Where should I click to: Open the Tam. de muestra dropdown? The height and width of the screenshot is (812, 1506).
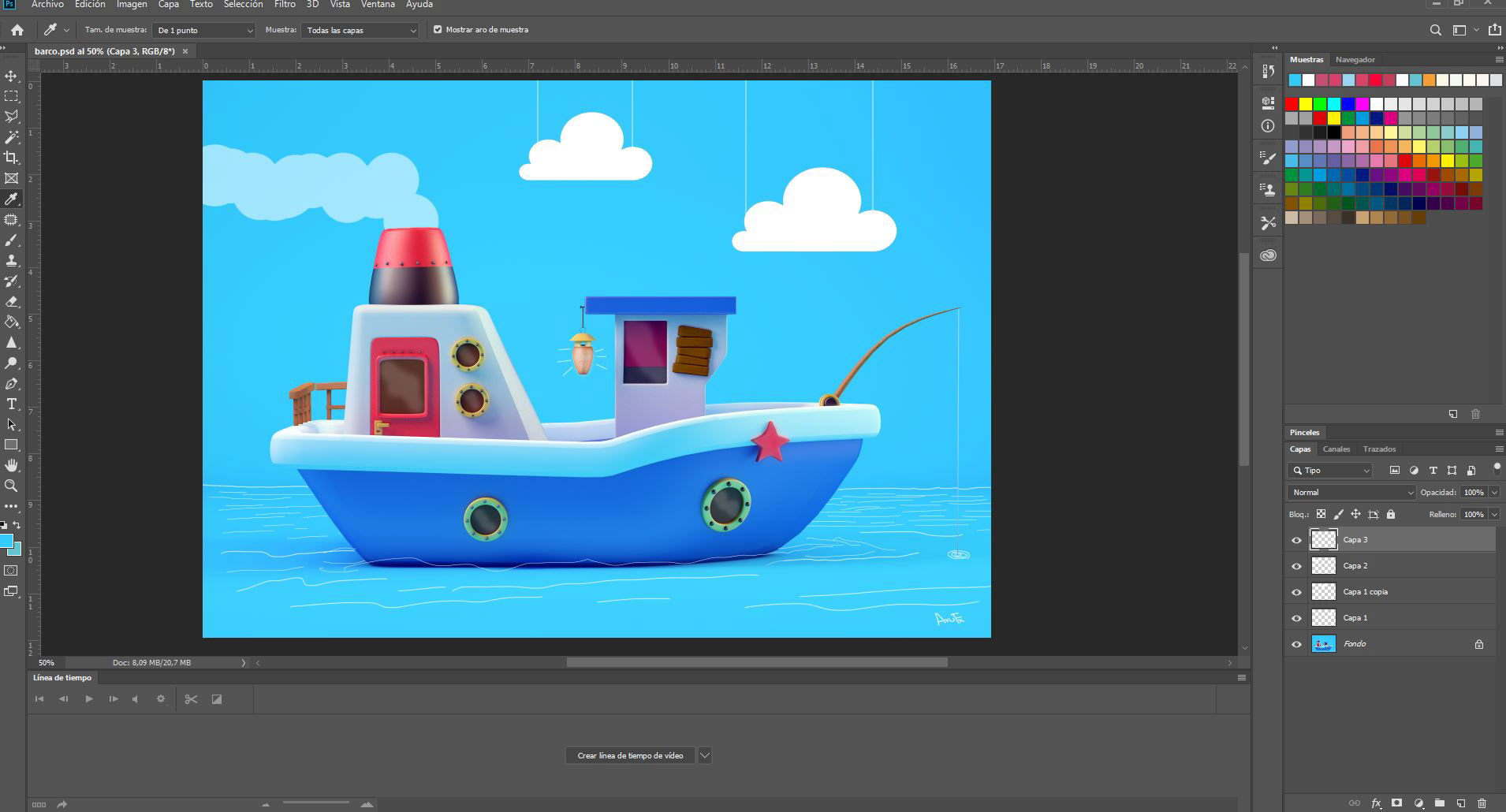(x=204, y=30)
